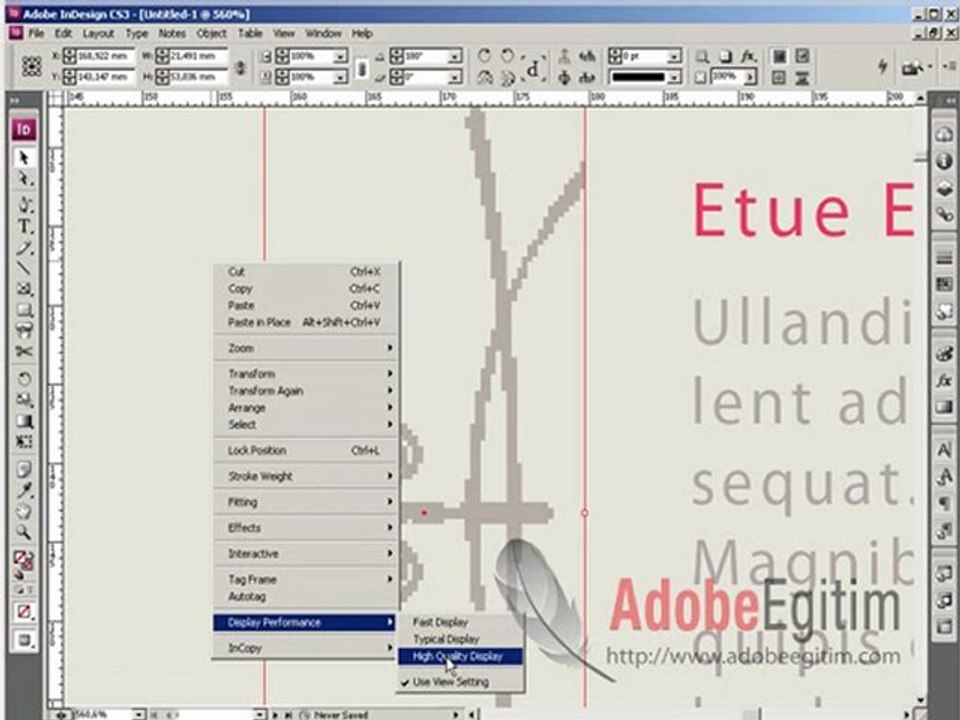
Task: Open the Effects fx panel in right dock
Action: click(x=944, y=381)
